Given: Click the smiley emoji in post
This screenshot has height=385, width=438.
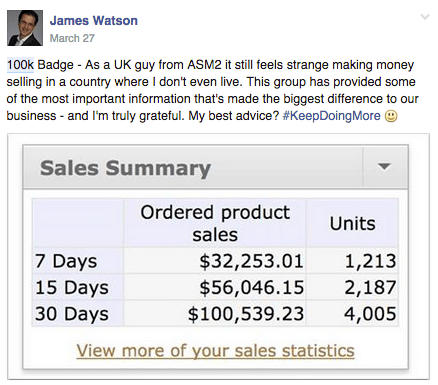Looking at the screenshot, I should pos(391,116).
